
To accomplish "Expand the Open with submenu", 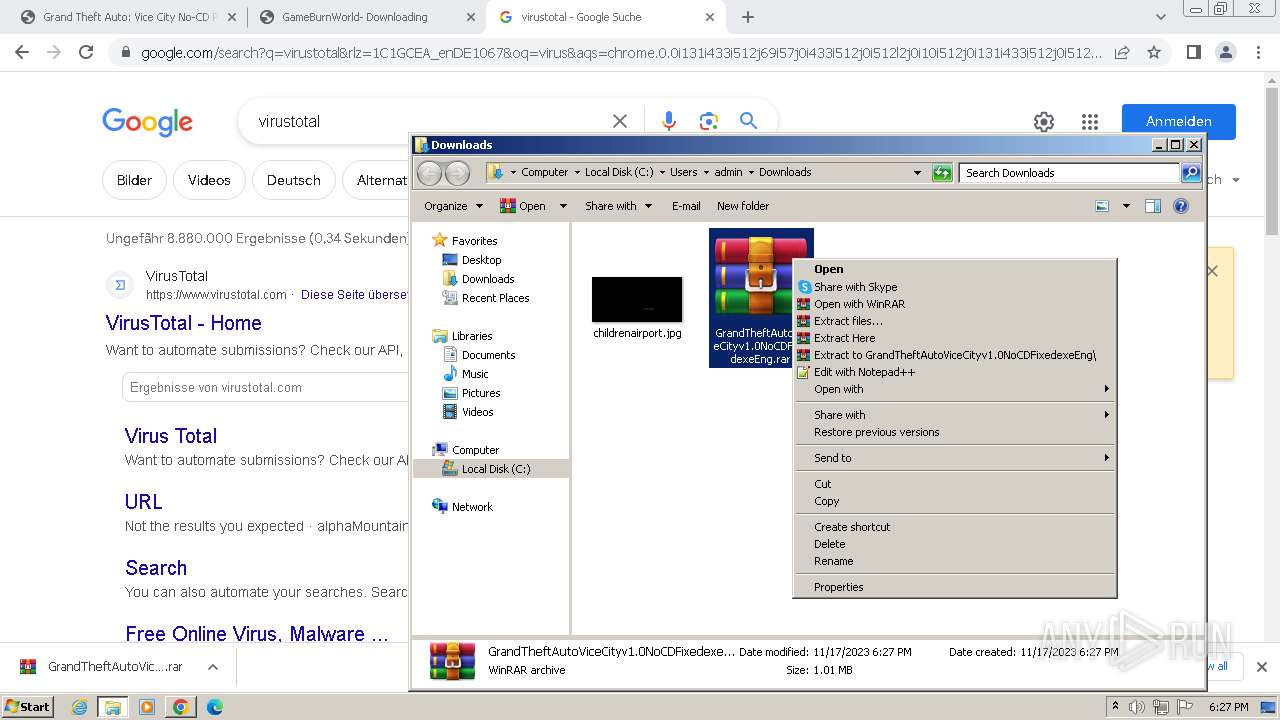I will (955, 389).
